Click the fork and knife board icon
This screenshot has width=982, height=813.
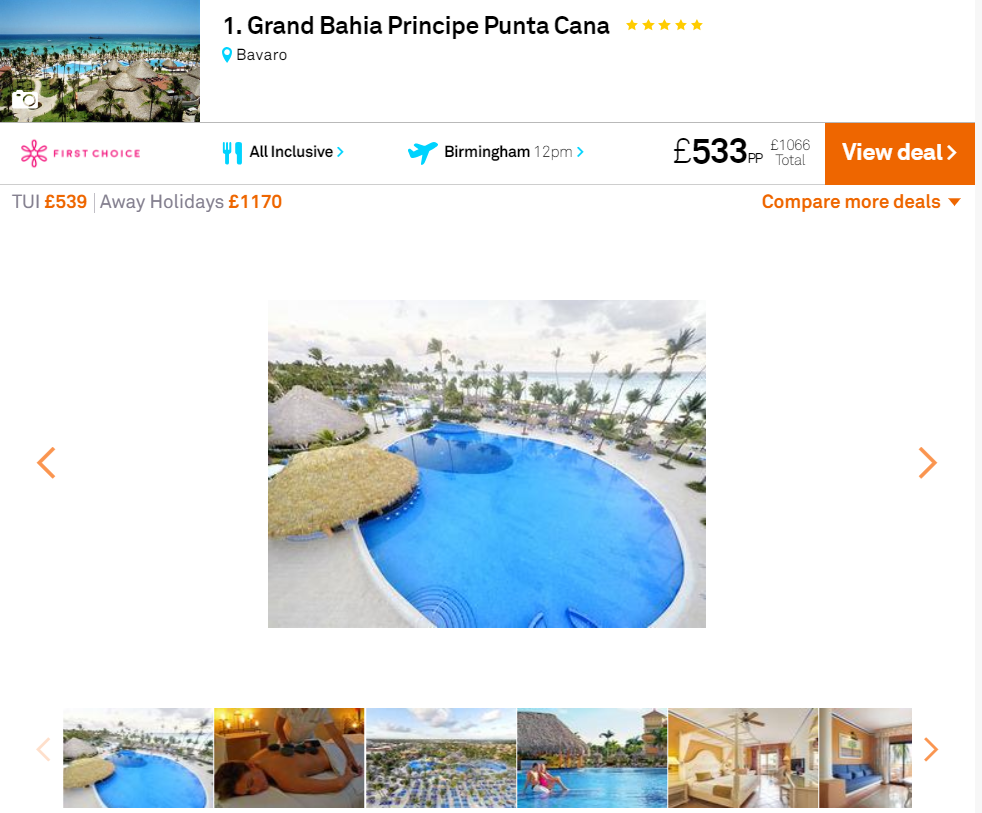tap(232, 153)
